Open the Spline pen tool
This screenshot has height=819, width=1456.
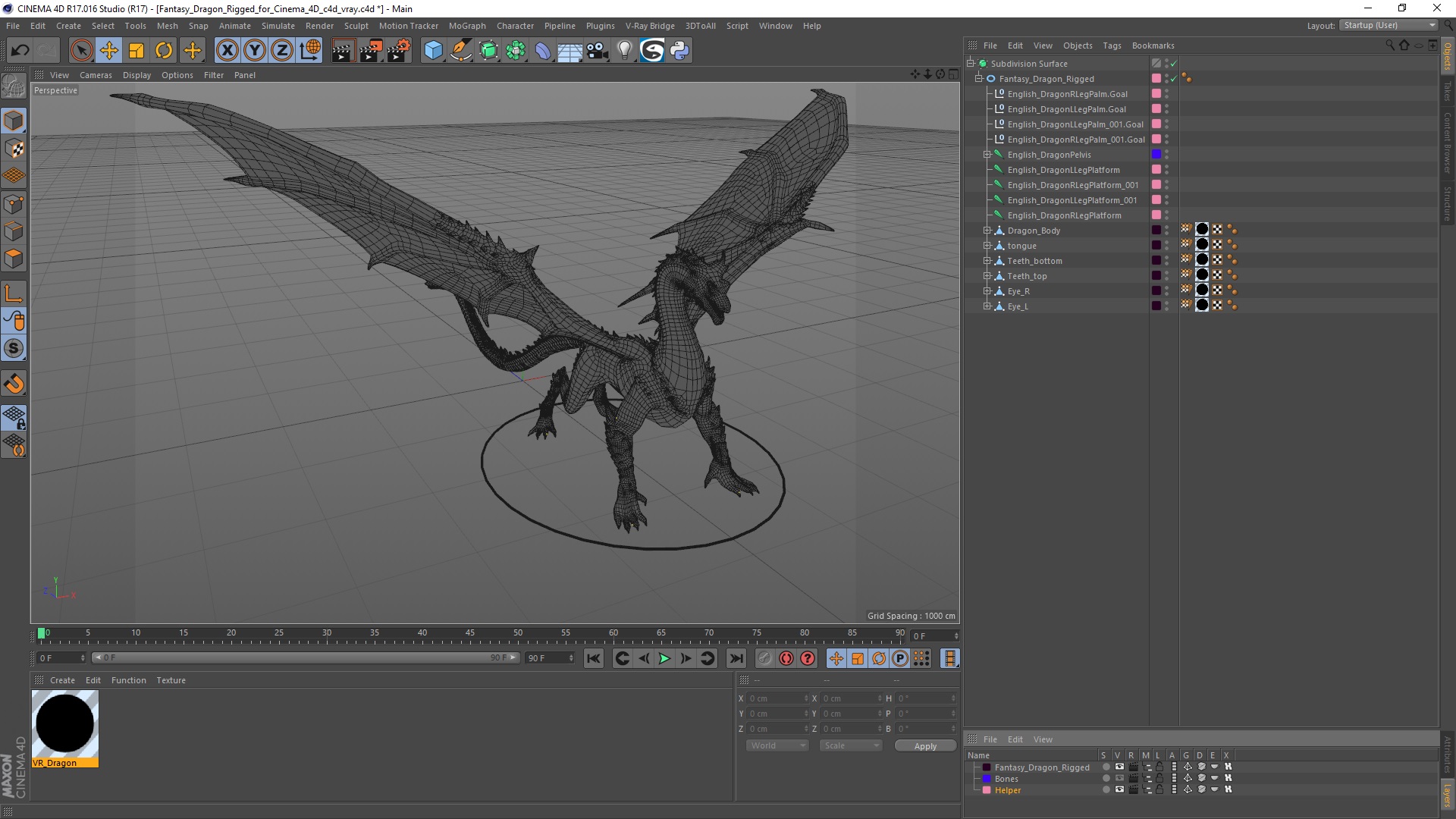461,51
